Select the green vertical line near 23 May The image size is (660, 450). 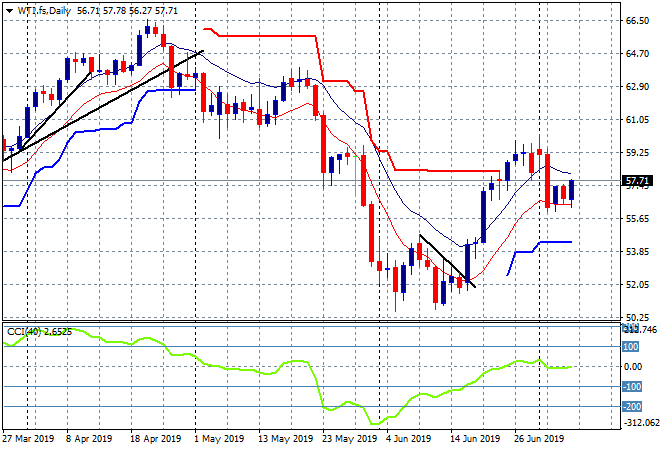click(356, 176)
